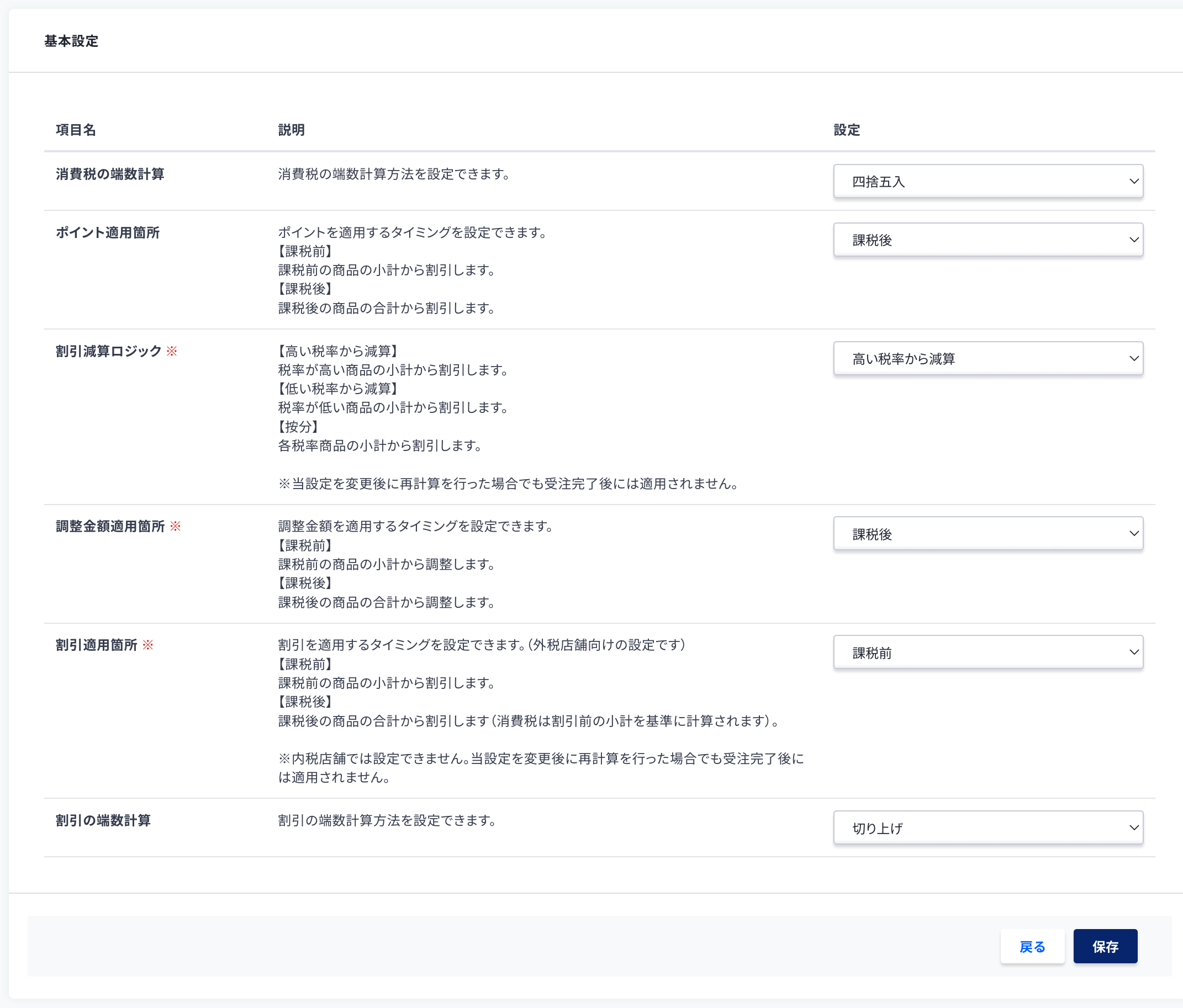This screenshot has height=1008, width=1183.
Task: Click the 基本設定 heading
Action: tap(71, 41)
